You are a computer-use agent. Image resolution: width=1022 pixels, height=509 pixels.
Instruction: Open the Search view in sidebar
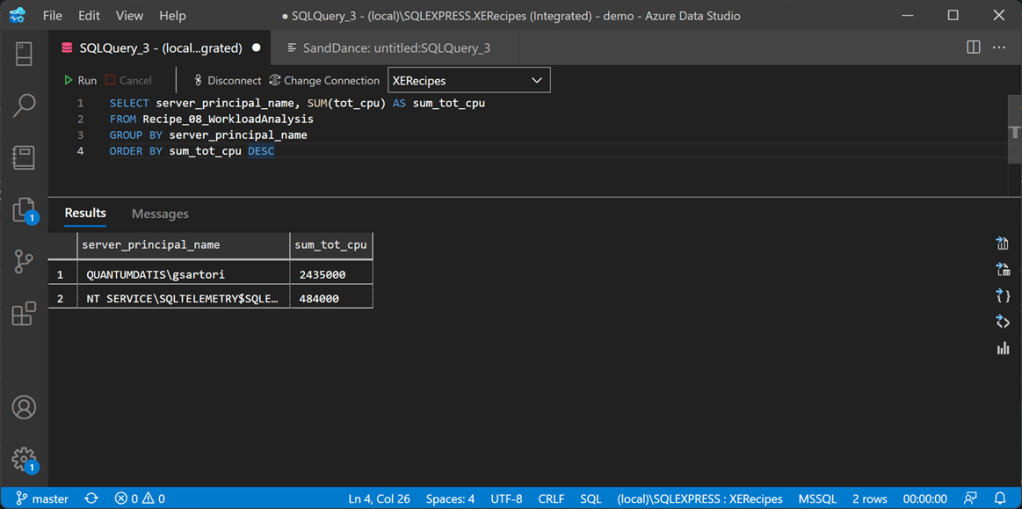(24, 105)
